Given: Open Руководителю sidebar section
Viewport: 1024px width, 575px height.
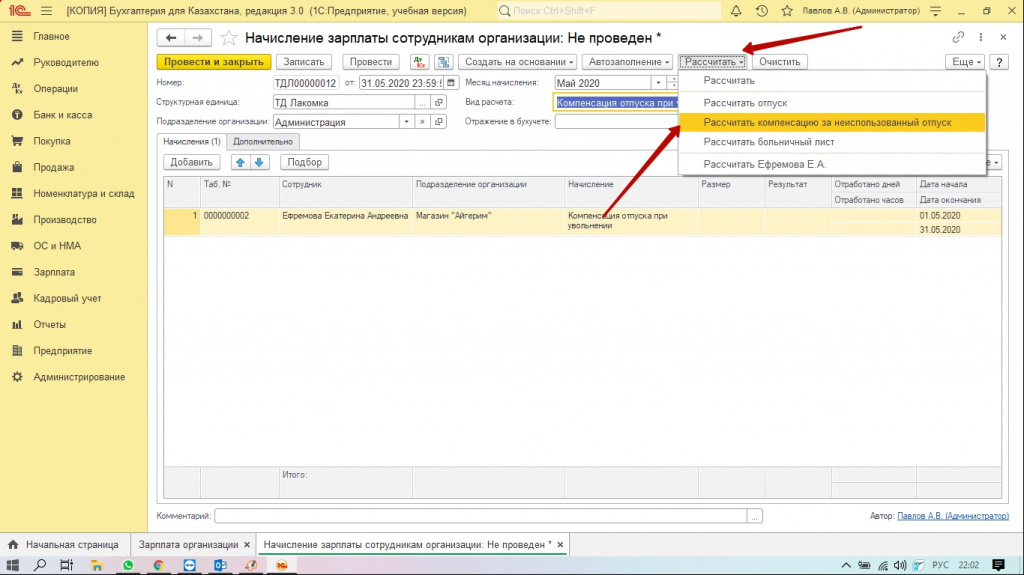Looking at the screenshot, I should 66,63.
